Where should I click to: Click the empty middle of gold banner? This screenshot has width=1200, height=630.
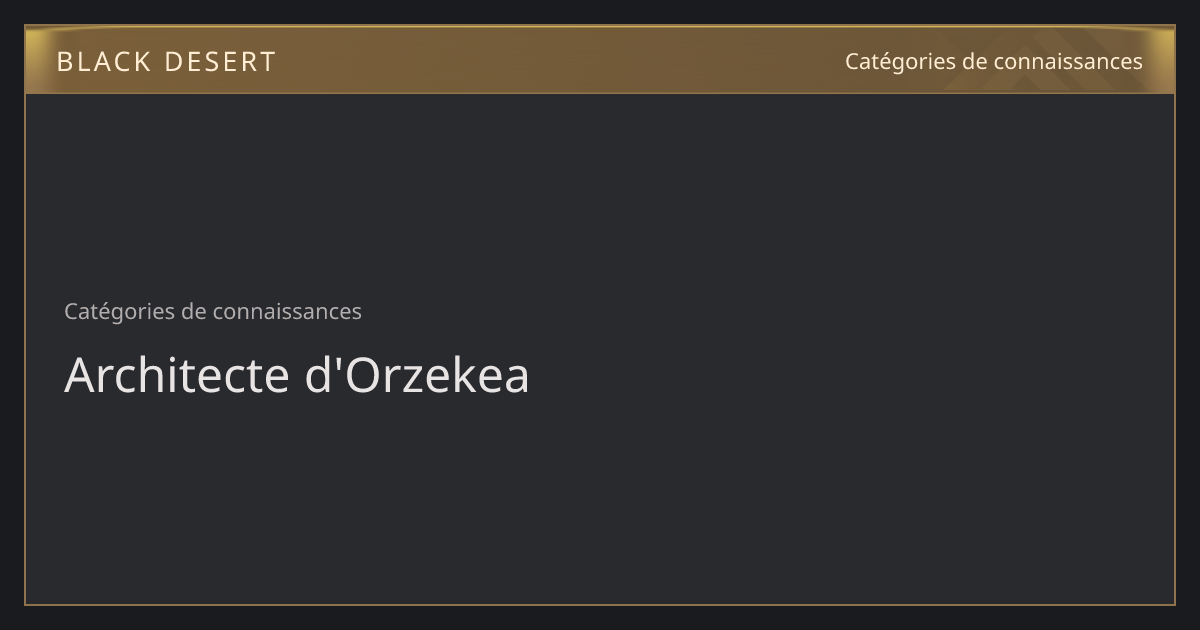[560, 60]
